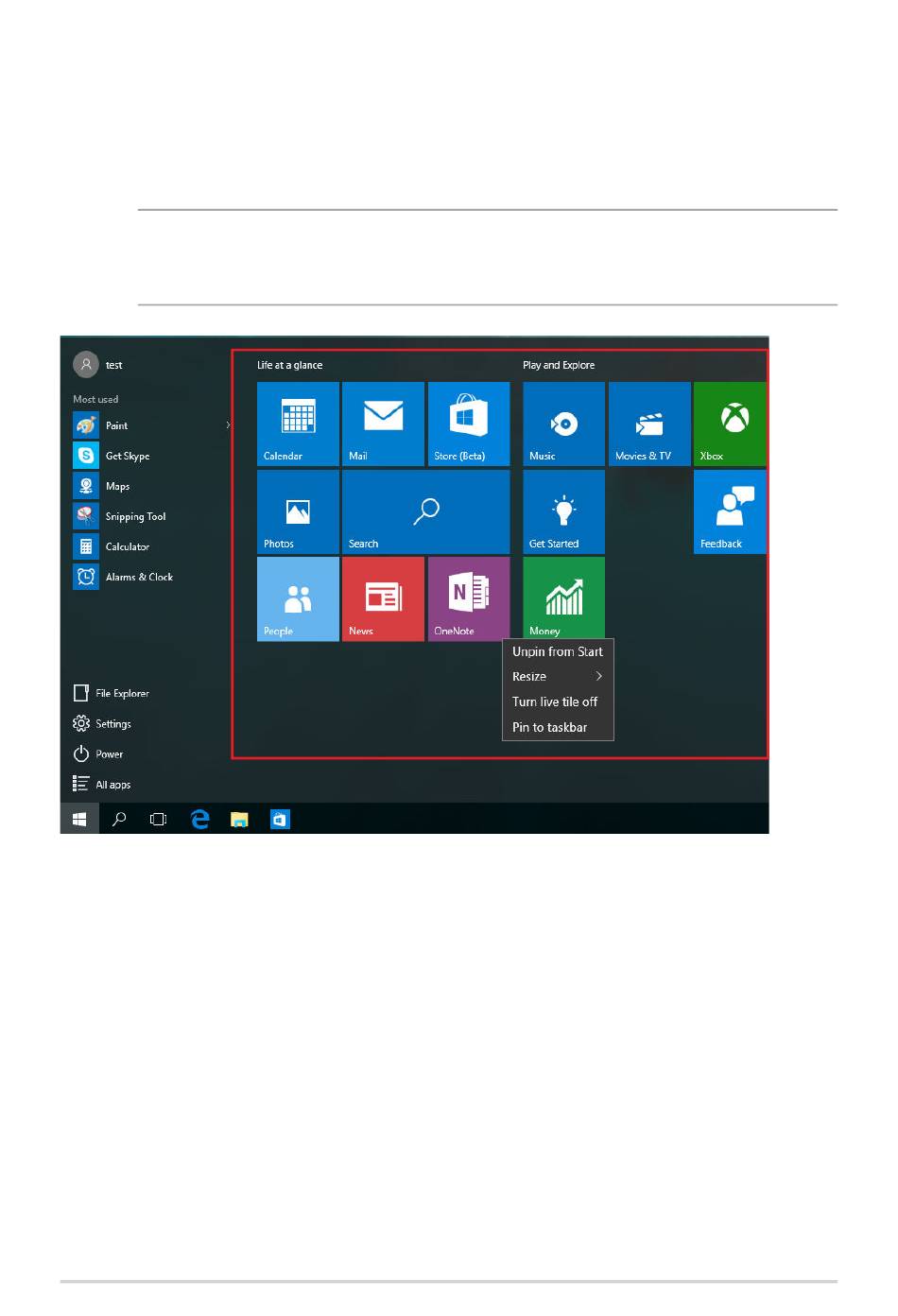This screenshot has height=1316, width=898.
Task: Open Task View on the taskbar
Action: click(x=159, y=819)
